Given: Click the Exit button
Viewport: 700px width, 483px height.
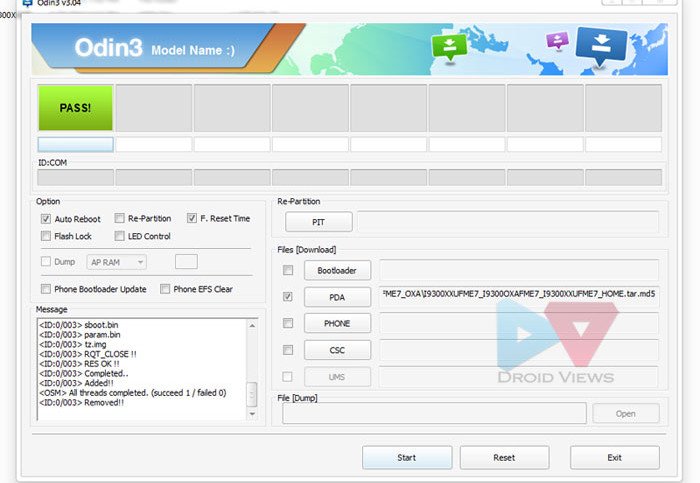Looking at the screenshot, I should pyautogui.click(x=614, y=458).
